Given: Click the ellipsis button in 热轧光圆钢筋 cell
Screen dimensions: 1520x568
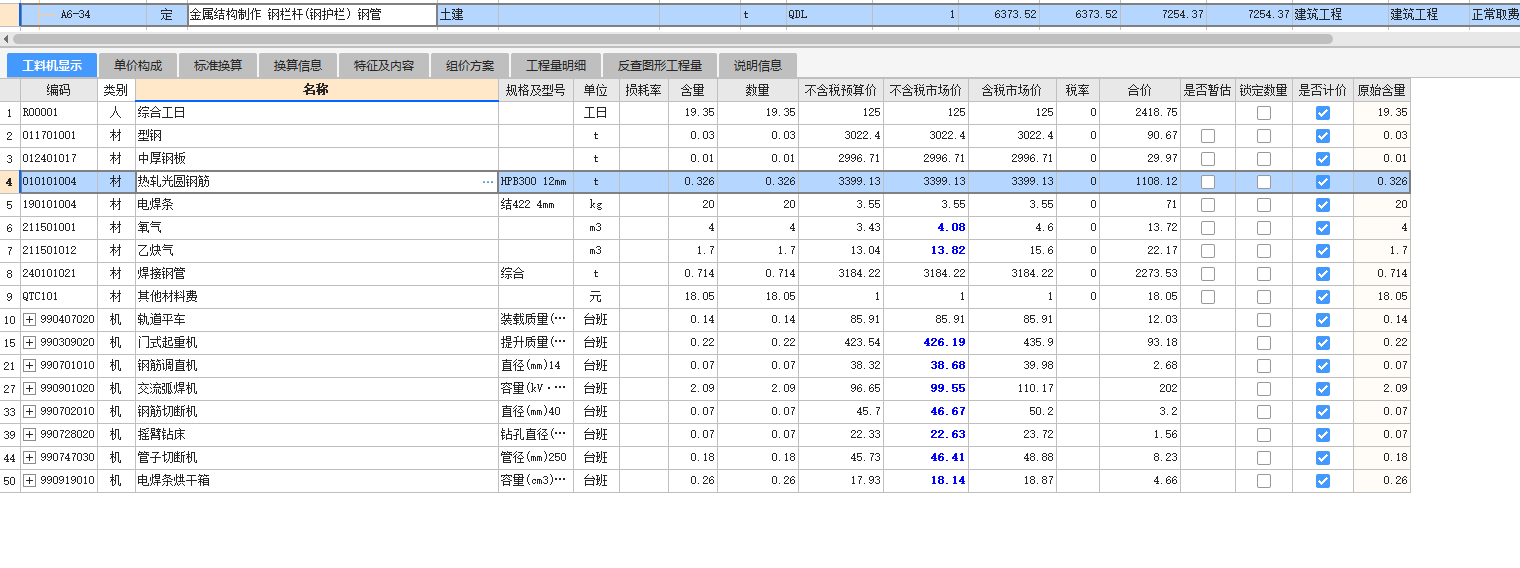Looking at the screenshot, I should pyautogui.click(x=488, y=182).
